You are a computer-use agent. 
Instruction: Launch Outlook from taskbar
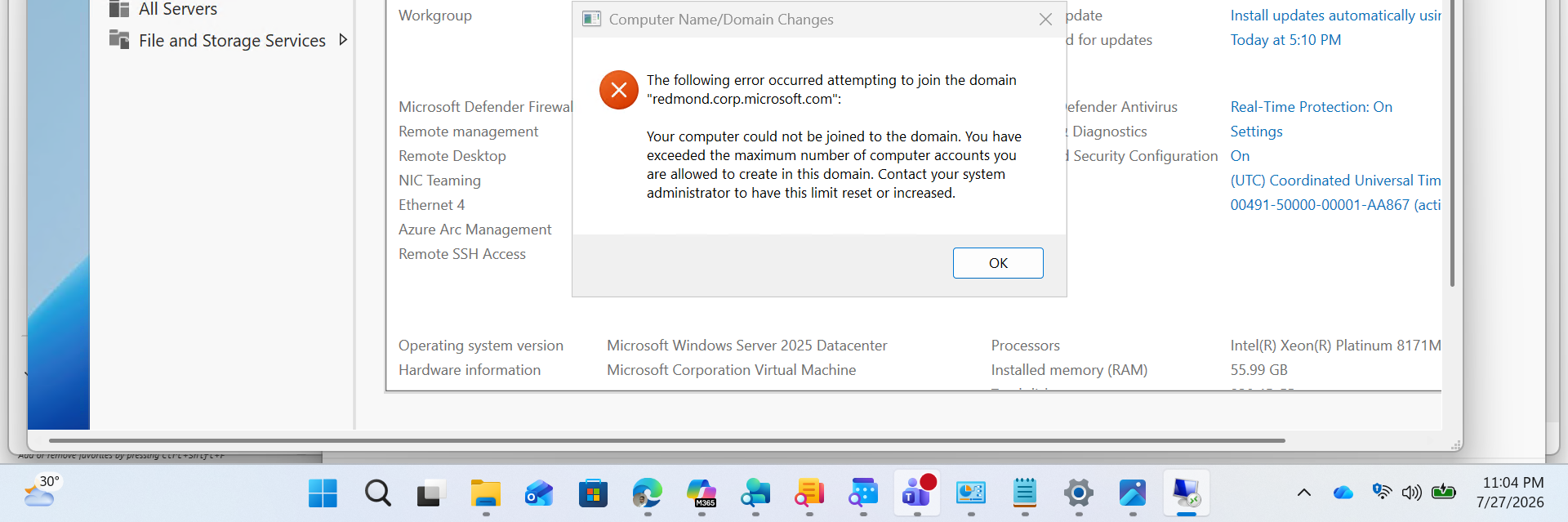point(539,493)
